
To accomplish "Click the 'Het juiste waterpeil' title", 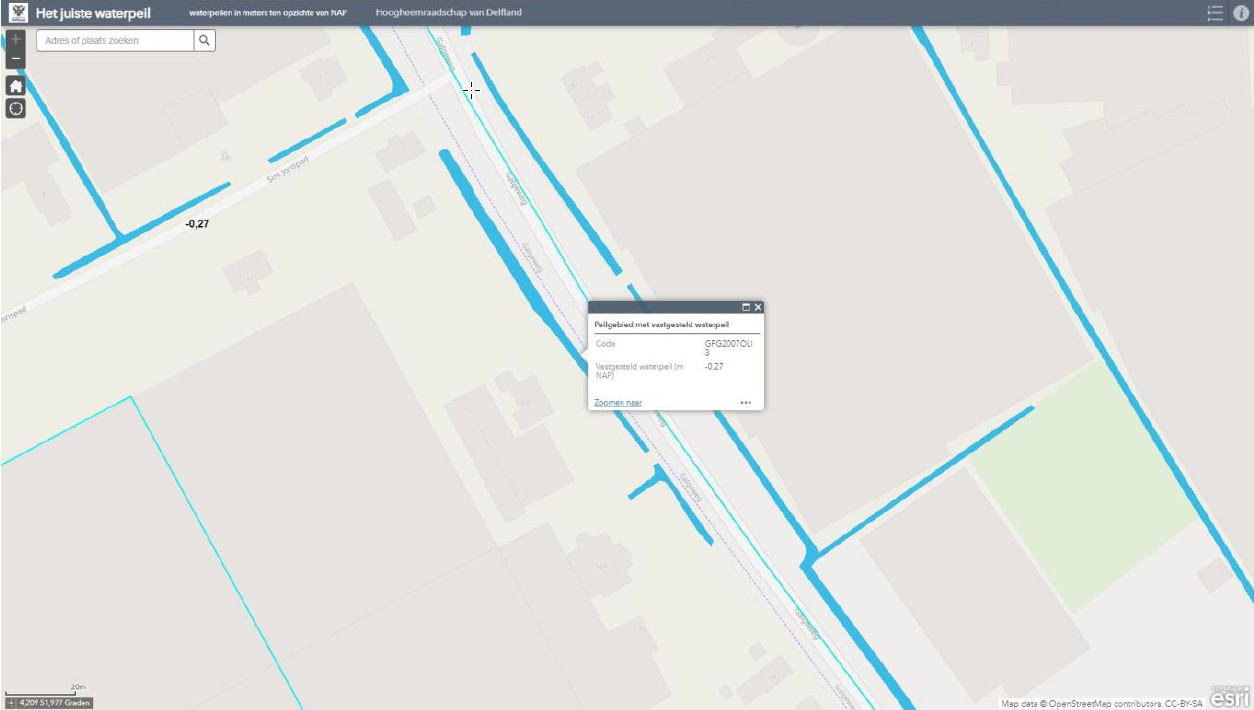I will [x=93, y=13].
